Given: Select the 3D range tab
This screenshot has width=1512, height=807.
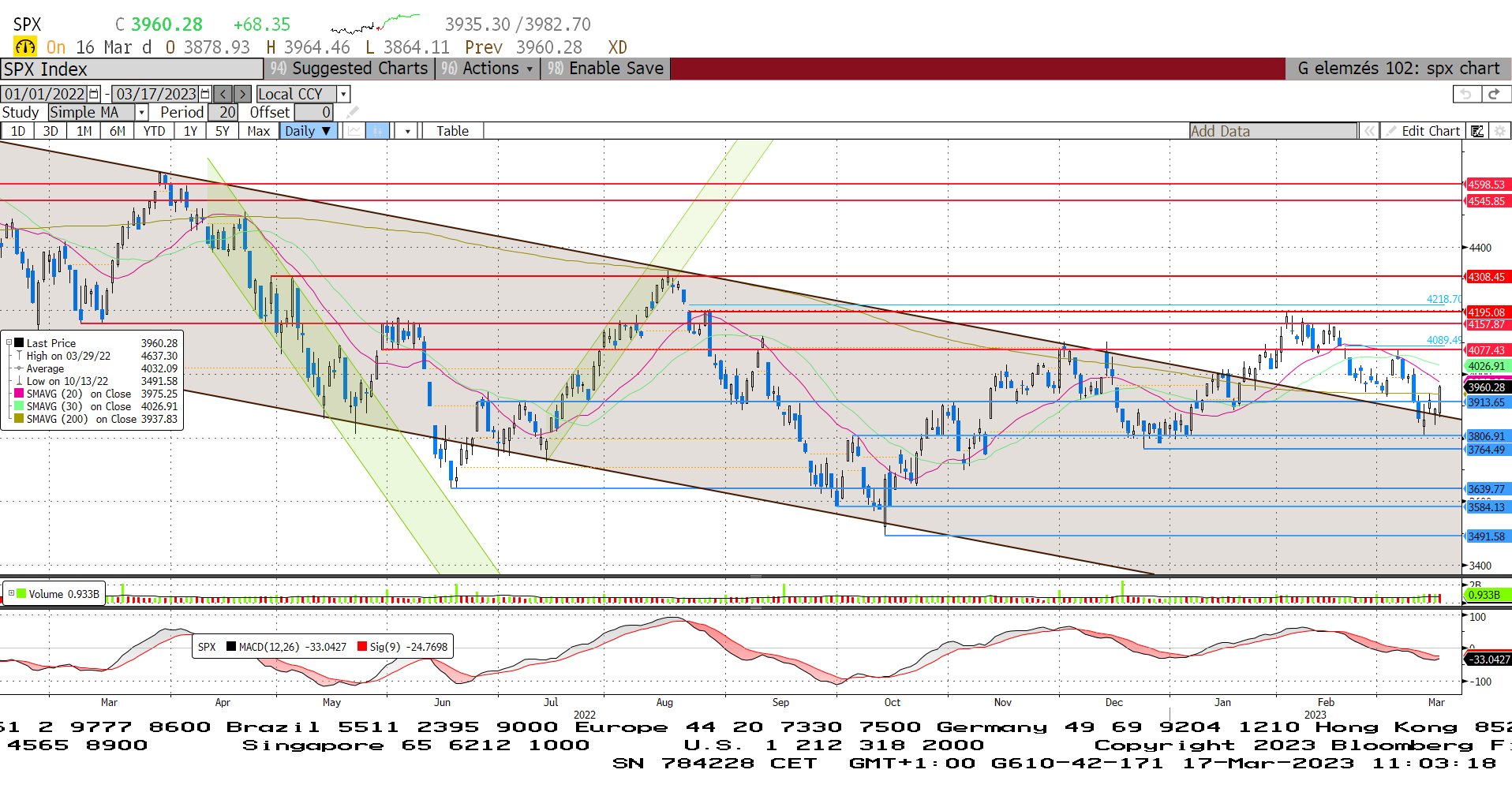Looking at the screenshot, I should 51,131.
